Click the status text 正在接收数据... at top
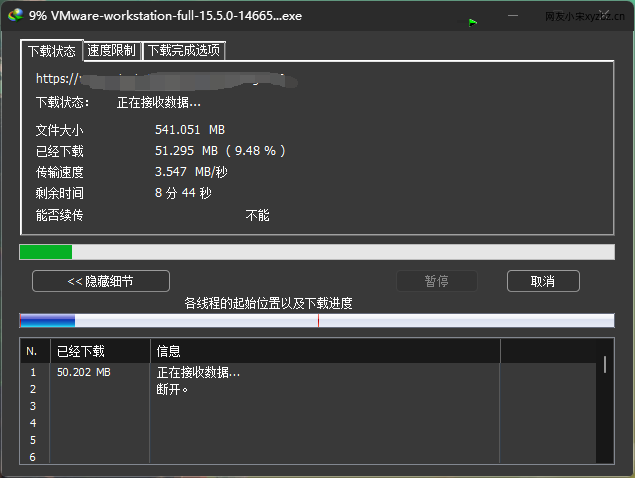 point(159,102)
